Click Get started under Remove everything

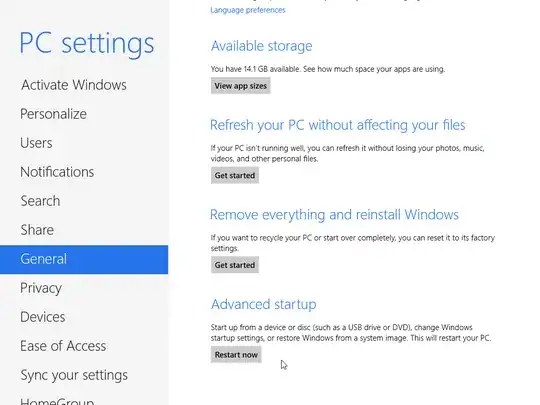pyautogui.click(x=235, y=265)
